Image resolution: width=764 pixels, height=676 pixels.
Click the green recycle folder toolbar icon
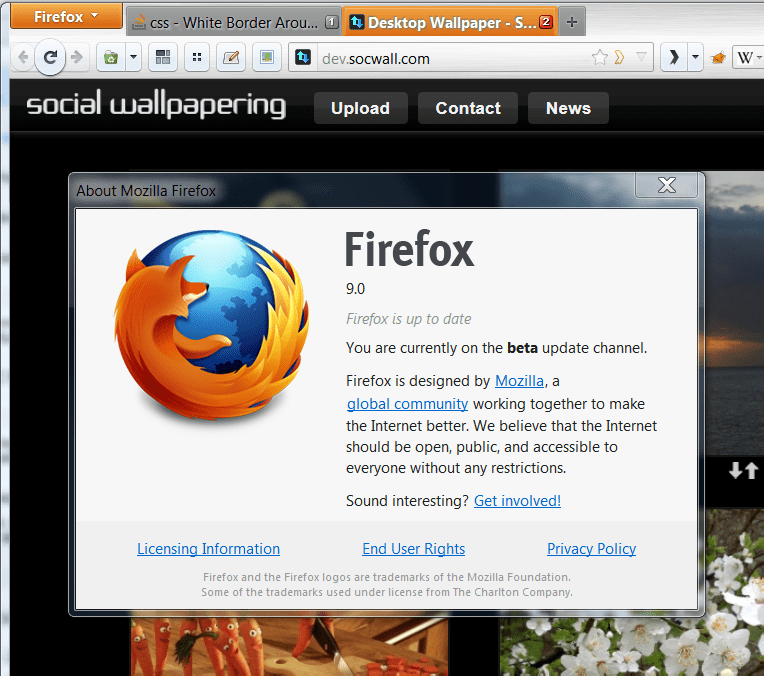[111, 58]
